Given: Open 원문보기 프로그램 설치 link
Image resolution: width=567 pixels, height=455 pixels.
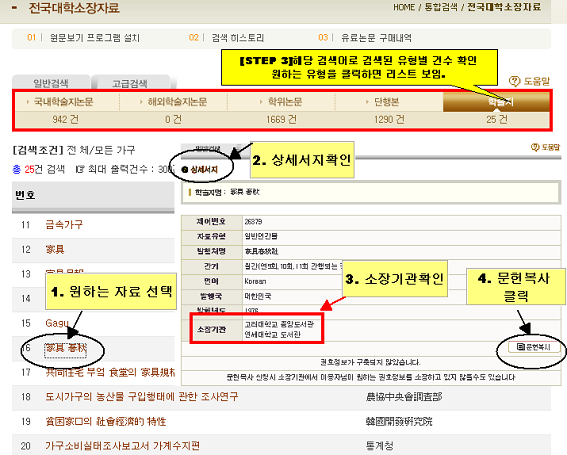Looking at the screenshot, I should click(94, 38).
